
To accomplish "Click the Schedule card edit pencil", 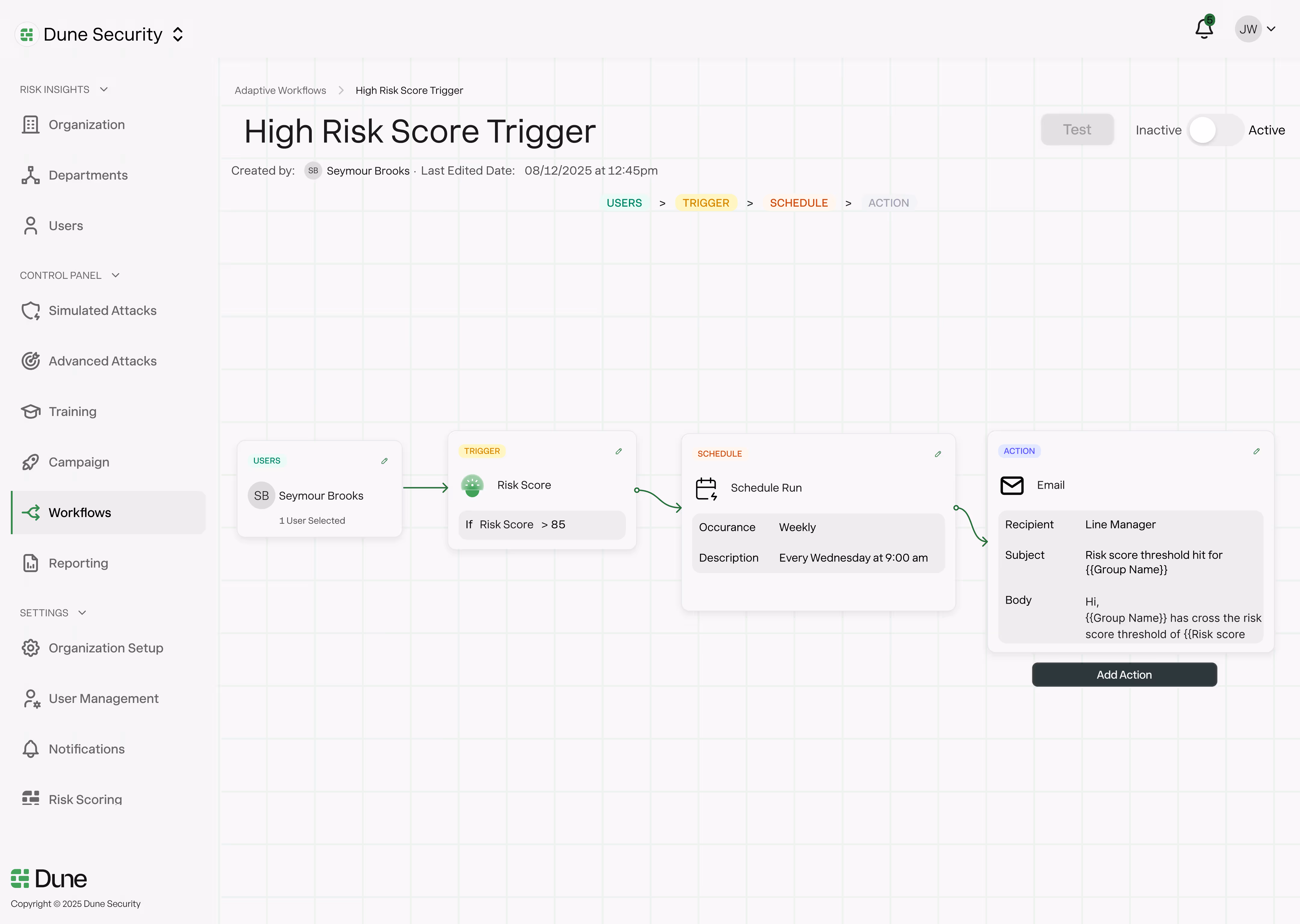I will pos(938,454).
